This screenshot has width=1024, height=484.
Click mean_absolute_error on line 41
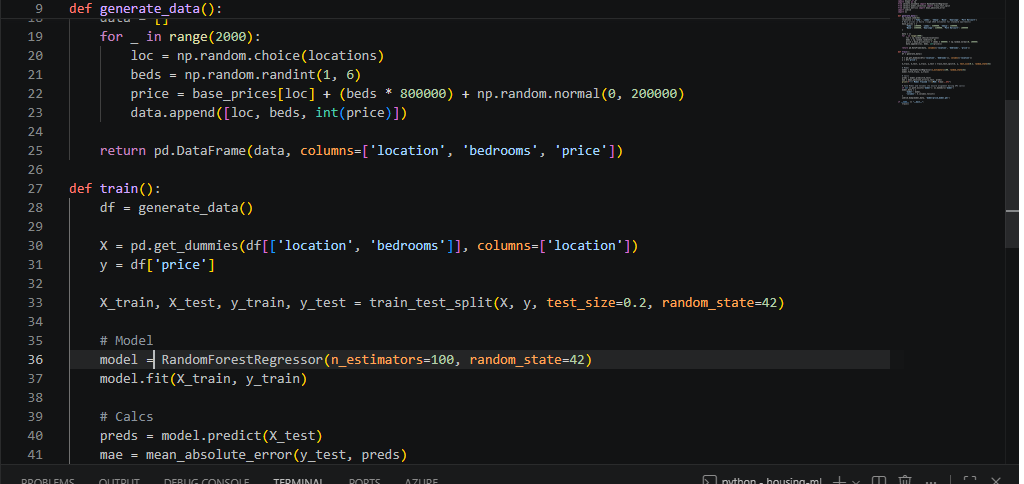tap(219, 454)
